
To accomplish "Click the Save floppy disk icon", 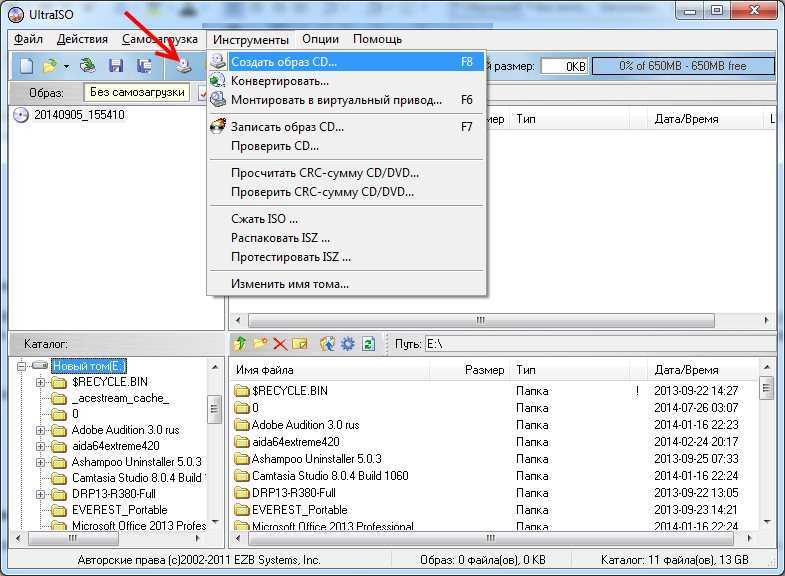I will pos(116,66).
